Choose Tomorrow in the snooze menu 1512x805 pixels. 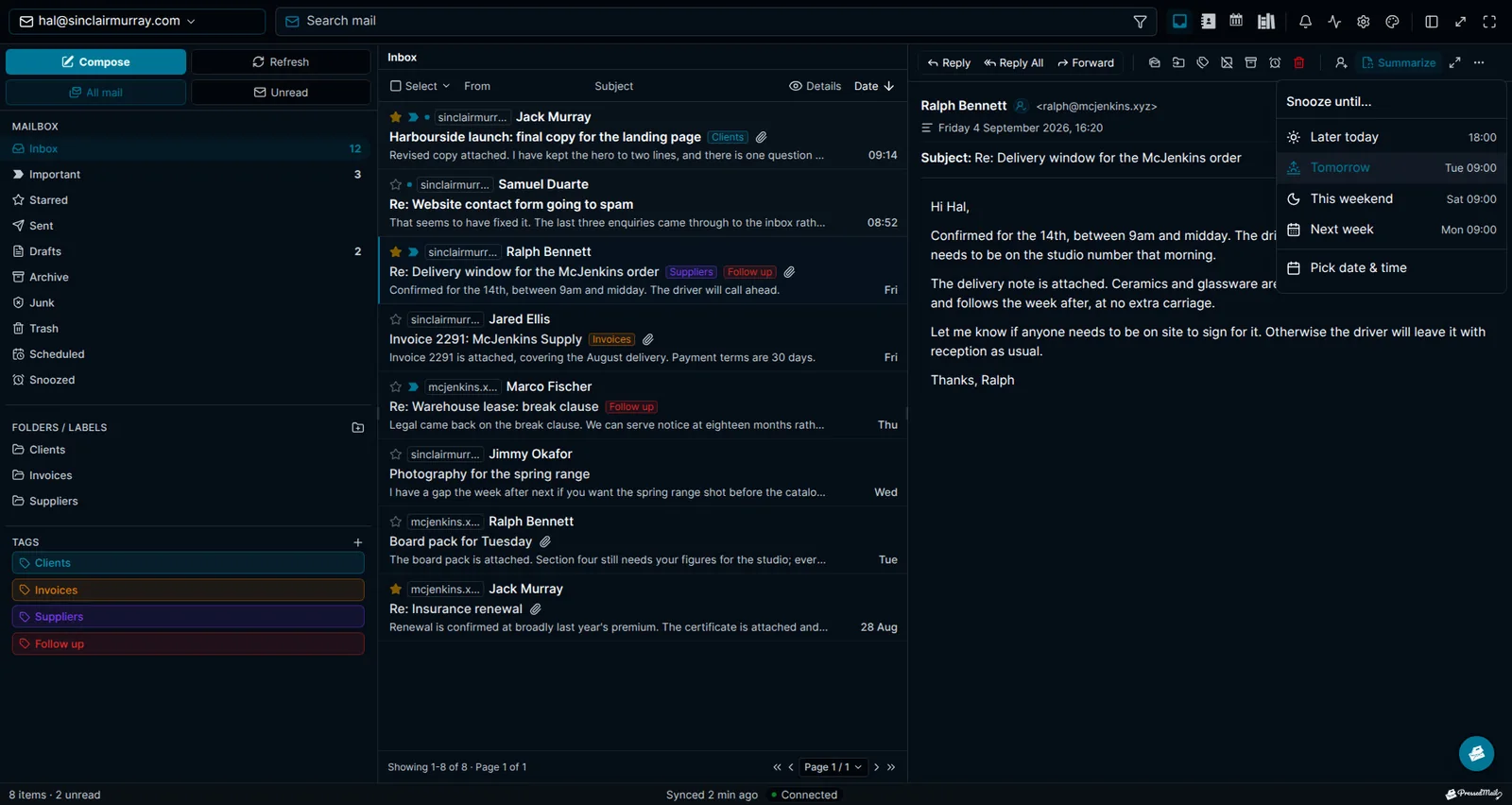point(1391,167)
